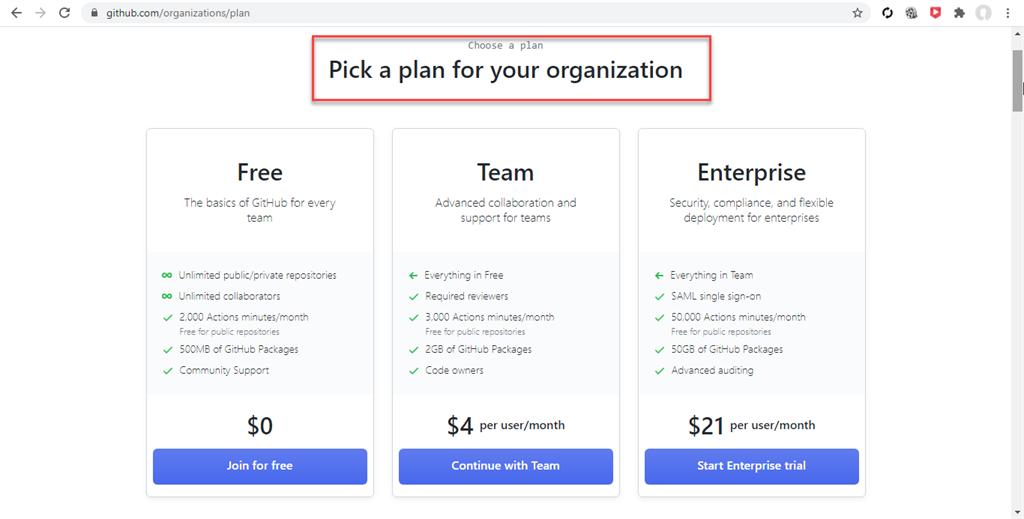The width and height of the screenshot is (1024, 519).
Task: Click the padlock site info icon
Action: coord(95,13)
